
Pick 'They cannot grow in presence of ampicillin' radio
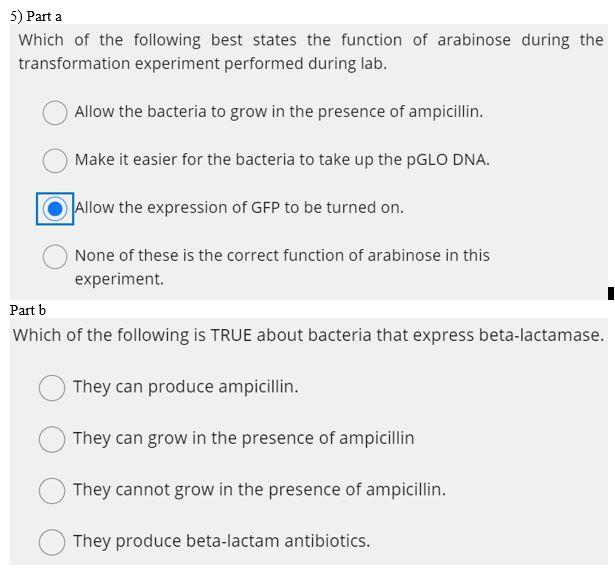[x=52, y=490]
